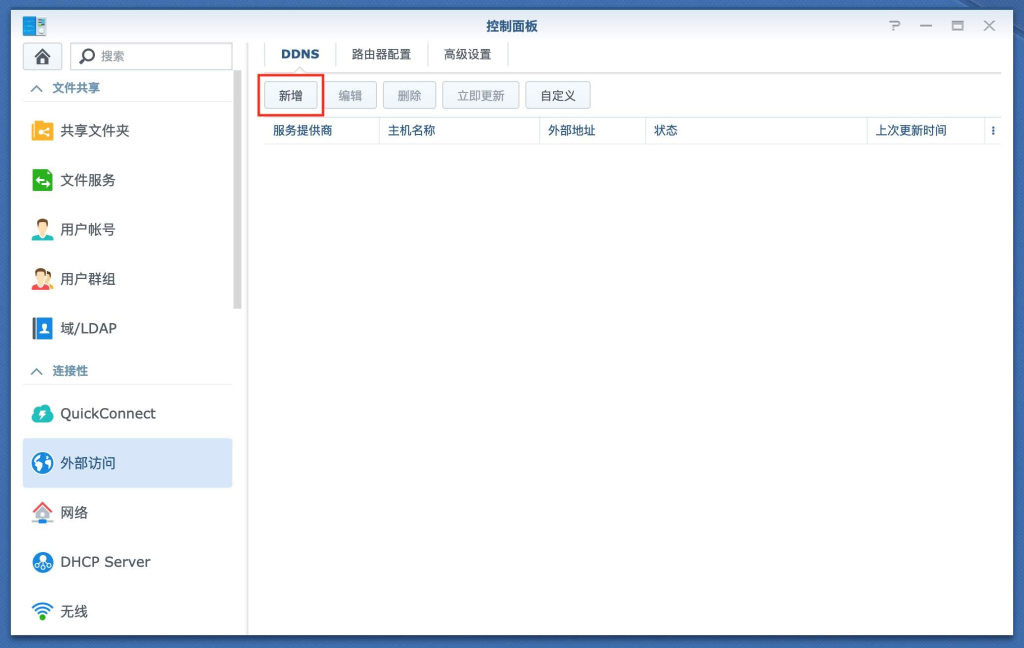
Task: Select 用户群组 in sidebar
Action: point(95,278)
